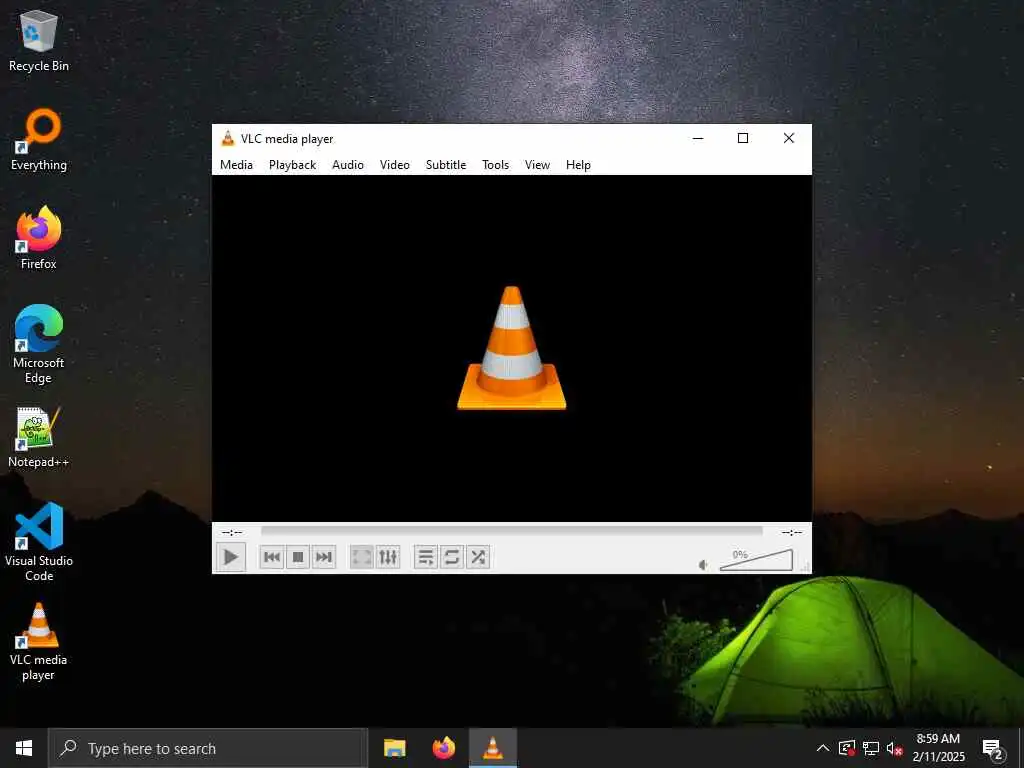The width and height of the screenshot is (1024, 768).
Task: Show extended settings equalizer icon
Action: (388, 557)
